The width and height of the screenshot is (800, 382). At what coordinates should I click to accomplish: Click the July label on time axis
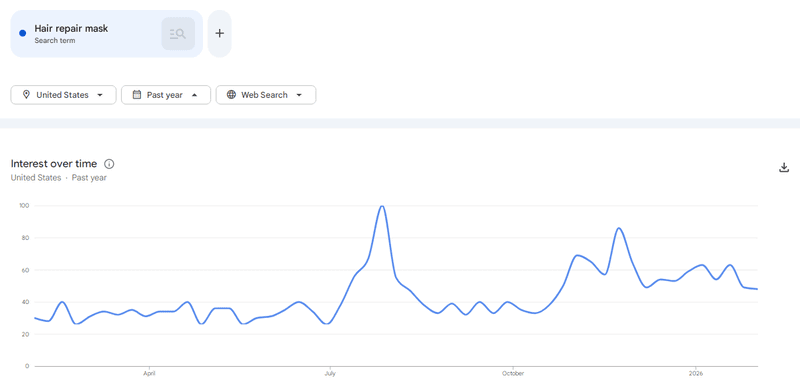pos(330,374)
